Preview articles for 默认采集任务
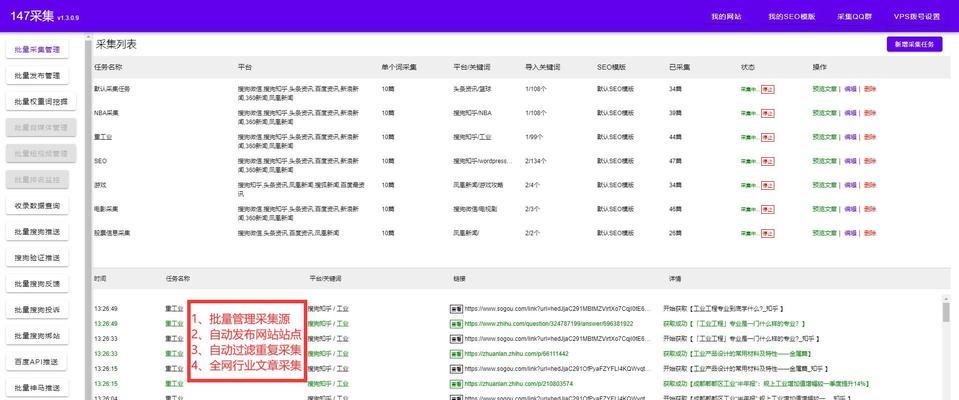Viewport: 959px width, 400px height. pyautogui.click(x=824, y=89)
